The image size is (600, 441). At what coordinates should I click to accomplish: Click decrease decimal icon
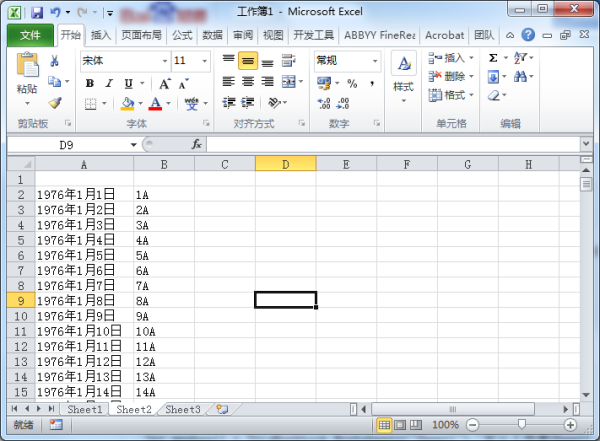coord(342,103)
